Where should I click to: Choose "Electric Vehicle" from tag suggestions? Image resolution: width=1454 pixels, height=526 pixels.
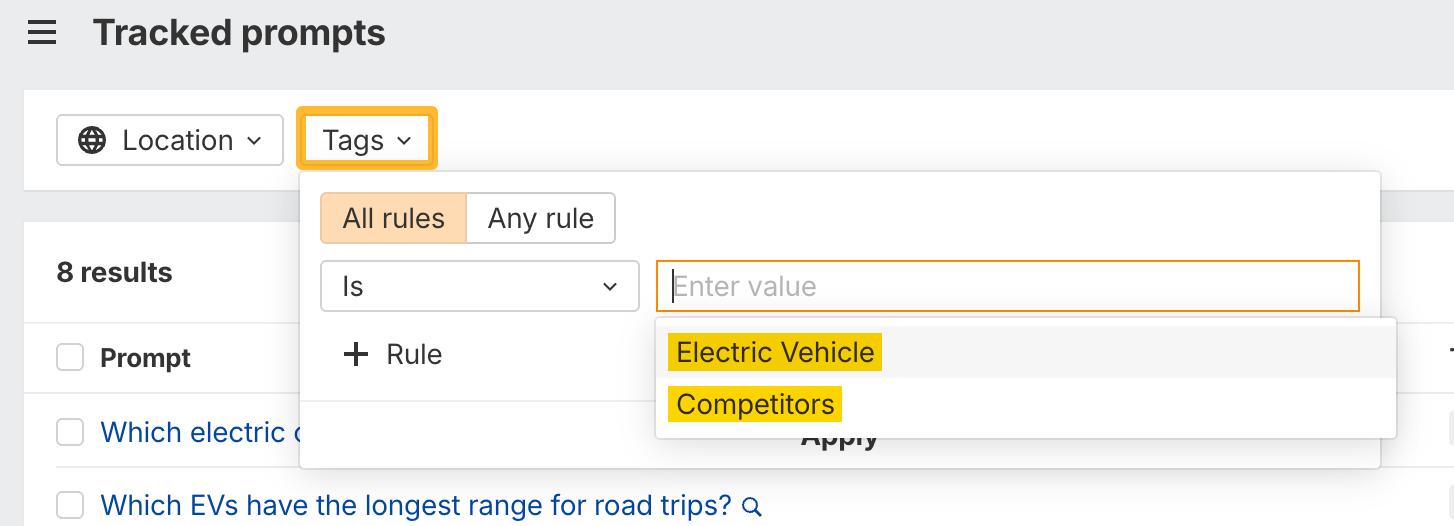[775, 352]
